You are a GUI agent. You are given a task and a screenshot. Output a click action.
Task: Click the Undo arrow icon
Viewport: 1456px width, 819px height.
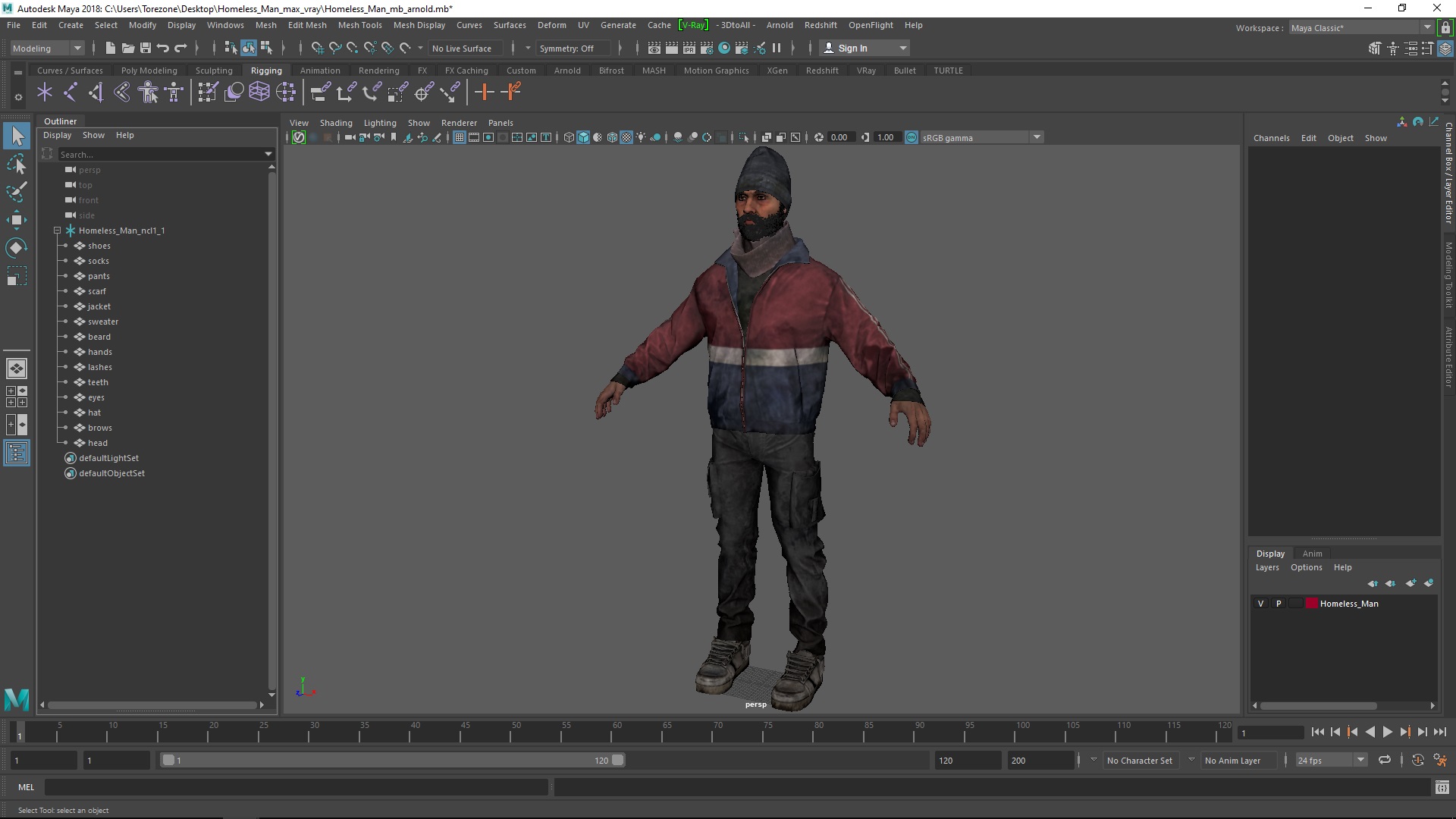point(163,48)
